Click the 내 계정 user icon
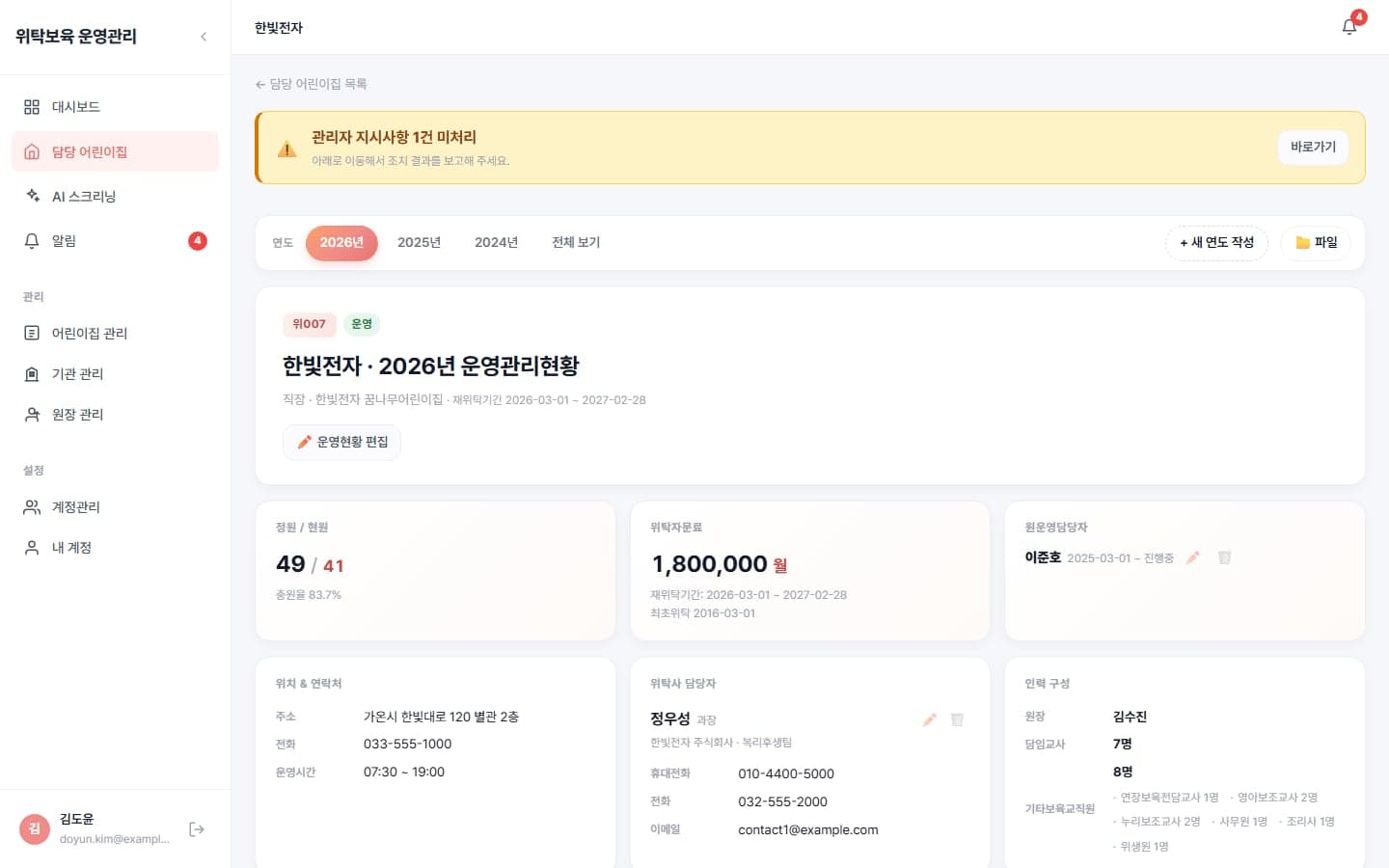This screenshot has width=1389, height=868. pos(32,547)
